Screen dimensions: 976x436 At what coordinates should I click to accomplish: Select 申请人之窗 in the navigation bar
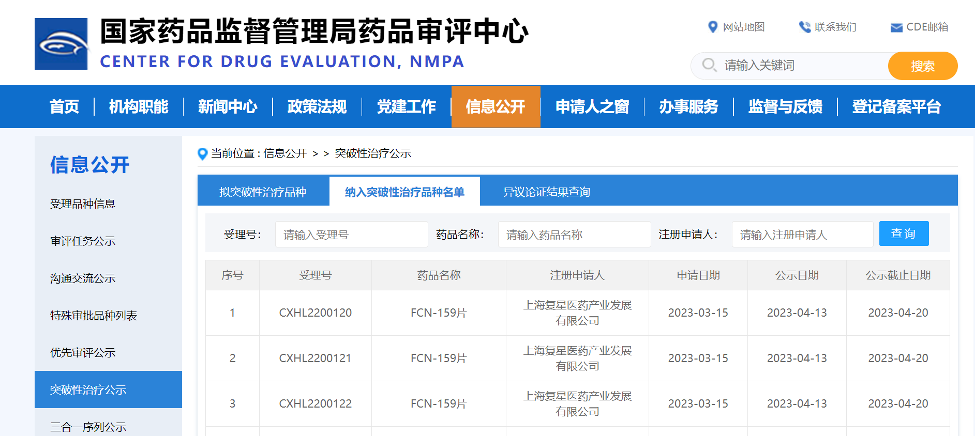[x=592, y=107]
